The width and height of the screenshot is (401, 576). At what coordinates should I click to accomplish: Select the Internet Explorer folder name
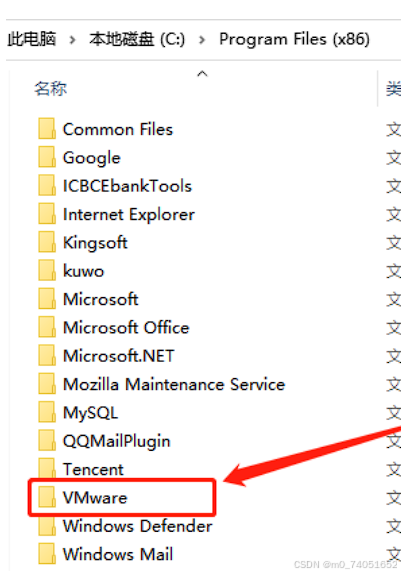pyautogui.click(x=129, y=215)
